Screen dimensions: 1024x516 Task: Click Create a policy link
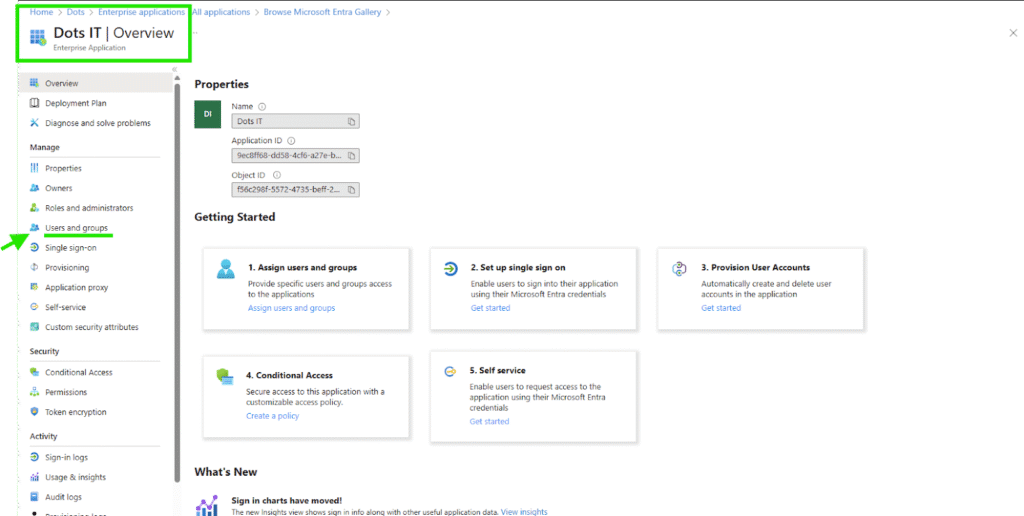(x=272, y=416)
